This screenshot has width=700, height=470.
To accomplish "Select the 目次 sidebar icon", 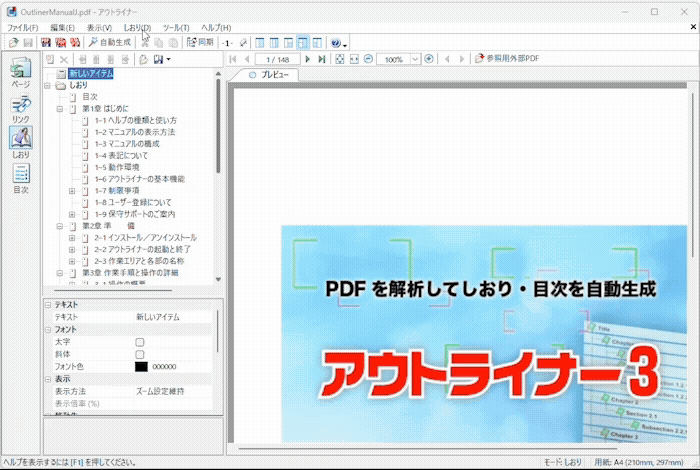I will (x=20, y=177).
